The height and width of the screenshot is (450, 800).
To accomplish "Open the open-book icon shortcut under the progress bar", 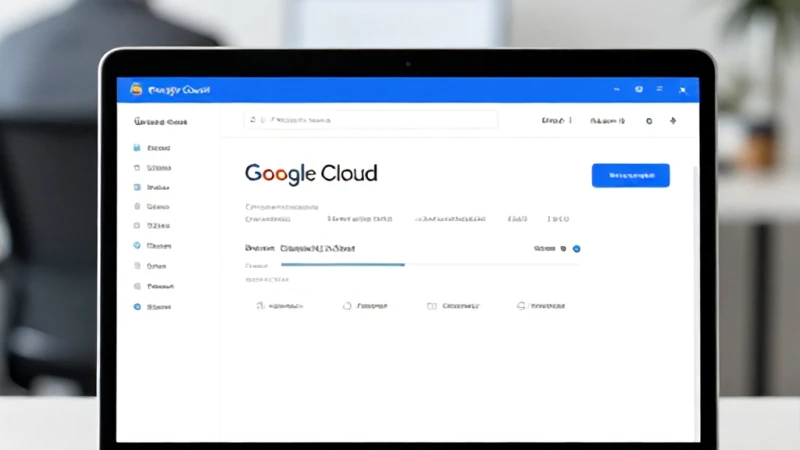I will (x=453, y=306).
